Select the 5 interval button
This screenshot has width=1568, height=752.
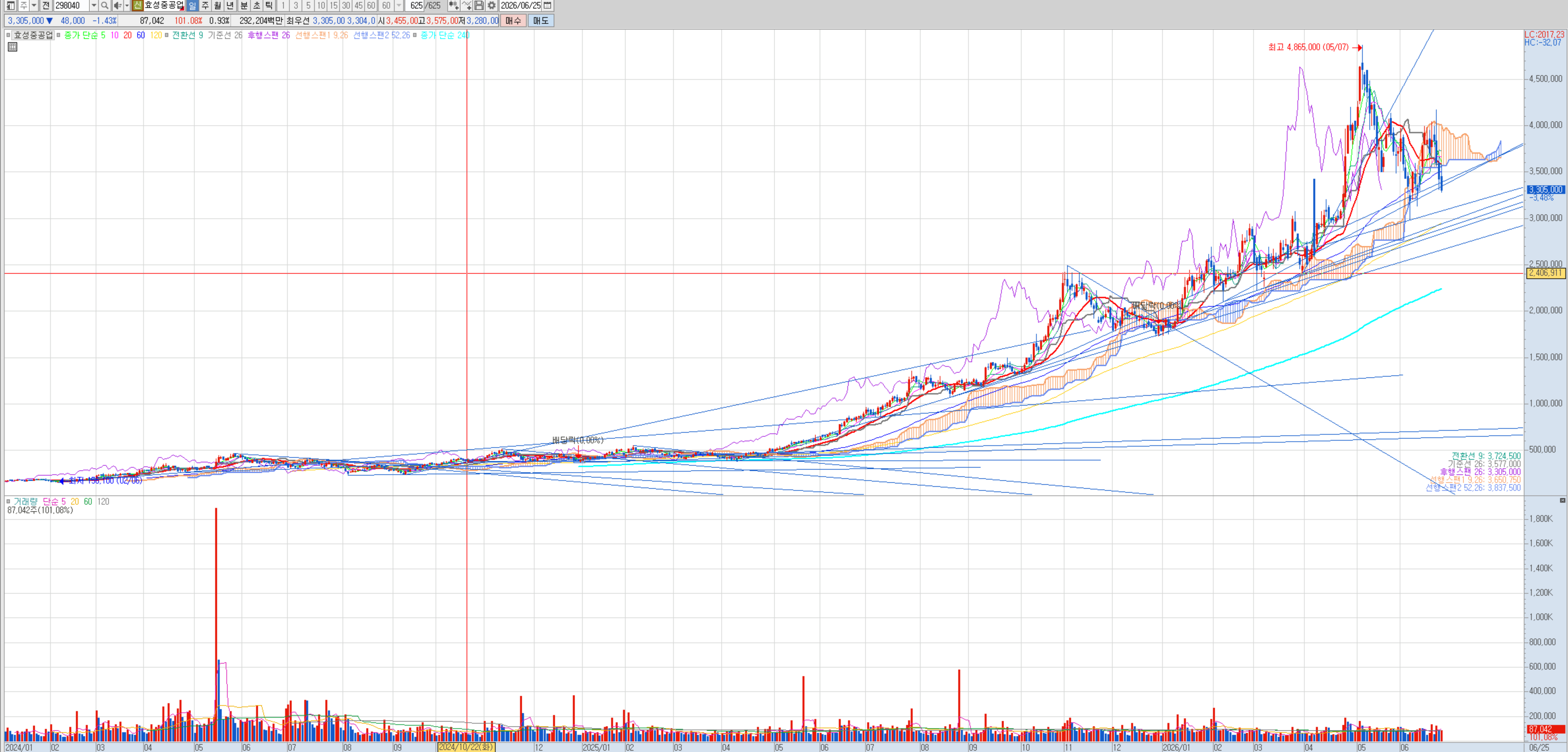[x=308, y=5]
